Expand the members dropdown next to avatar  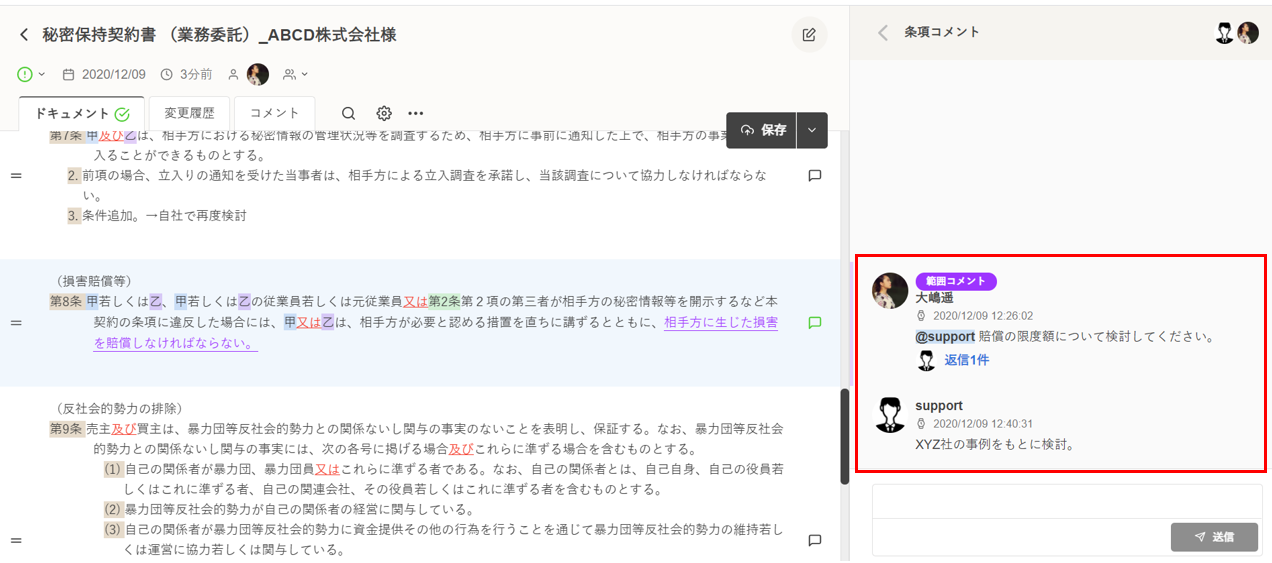click(295, 74)
